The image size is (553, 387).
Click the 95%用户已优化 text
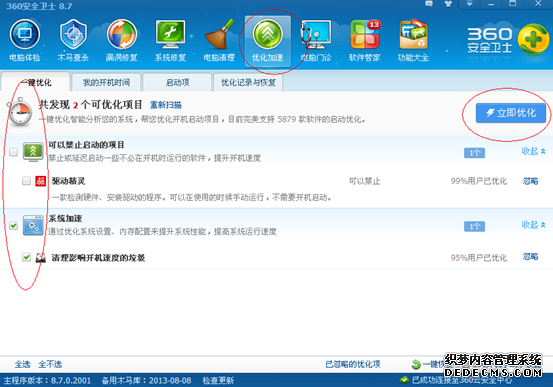point(479,258)
